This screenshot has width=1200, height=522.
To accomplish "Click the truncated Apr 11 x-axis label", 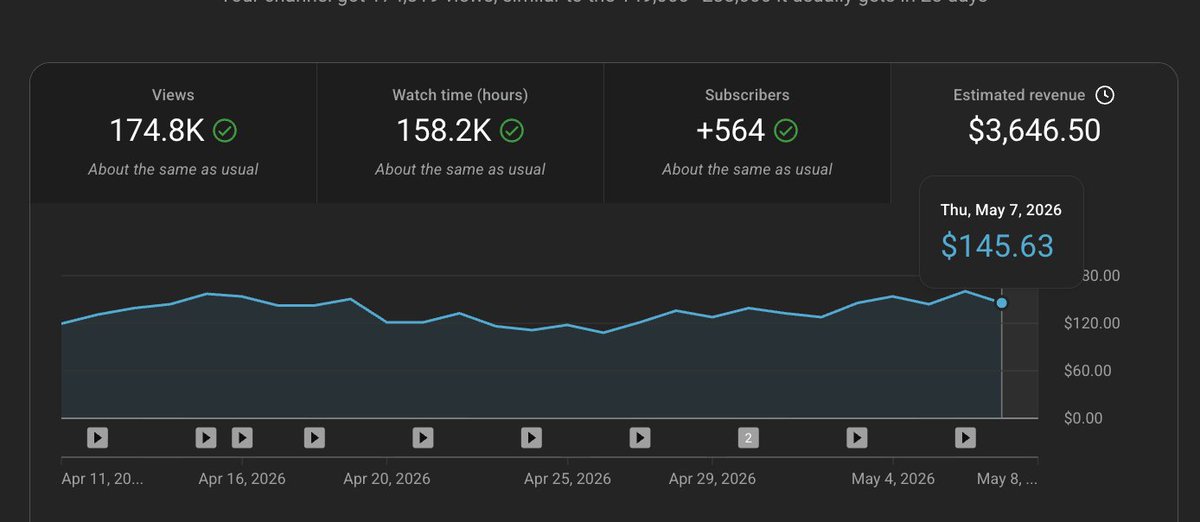I will [x=102, y=479].
